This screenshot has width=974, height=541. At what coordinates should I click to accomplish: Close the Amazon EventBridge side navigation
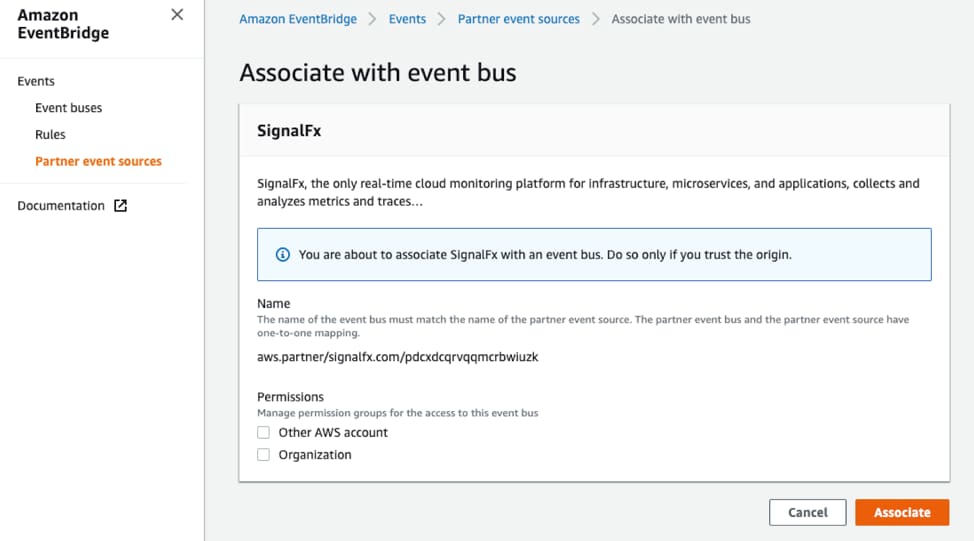(x=177, y=14)
